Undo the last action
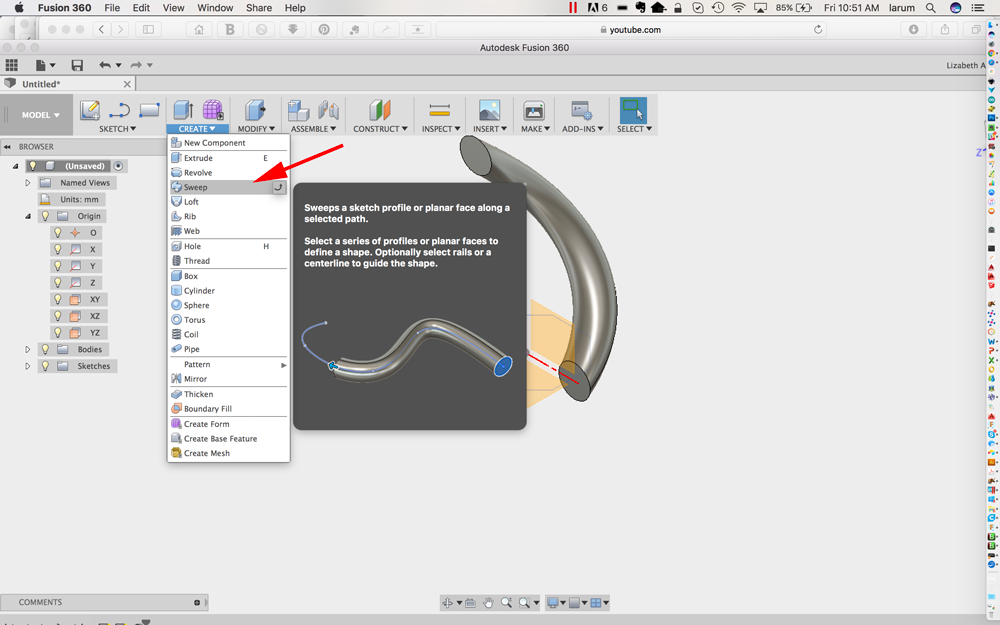 pos(105,65)
